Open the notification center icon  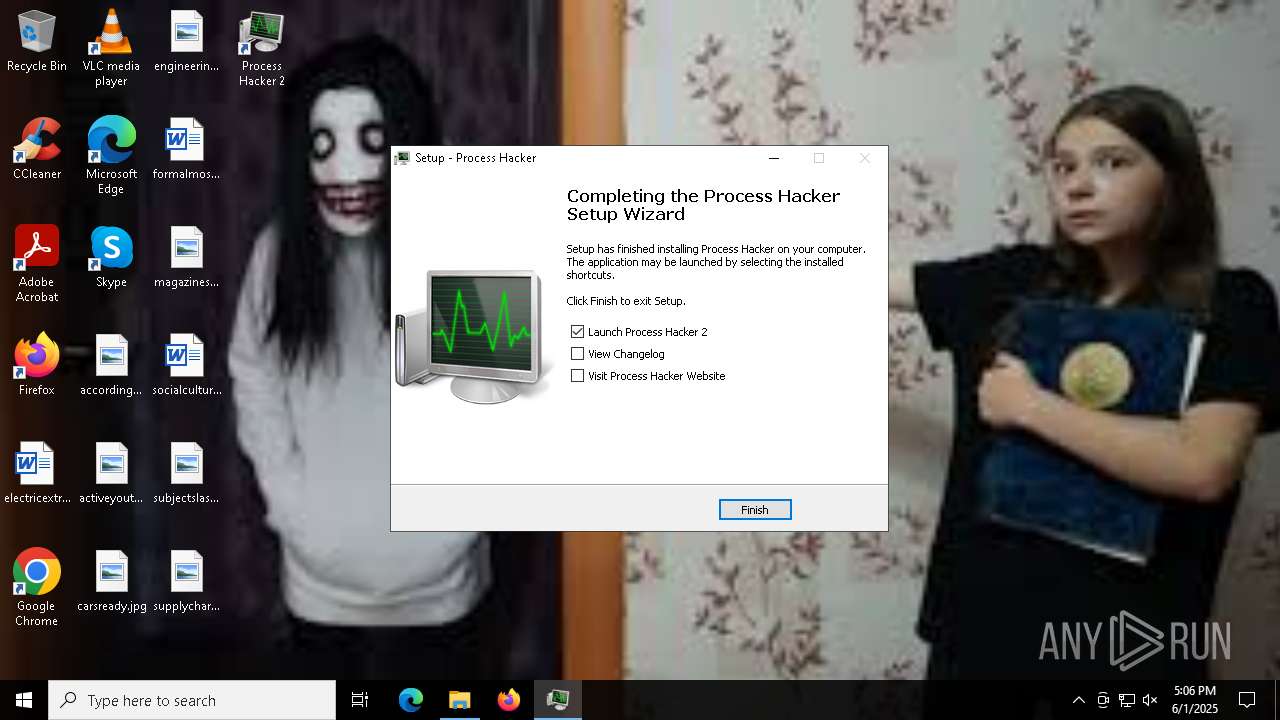1247,700
